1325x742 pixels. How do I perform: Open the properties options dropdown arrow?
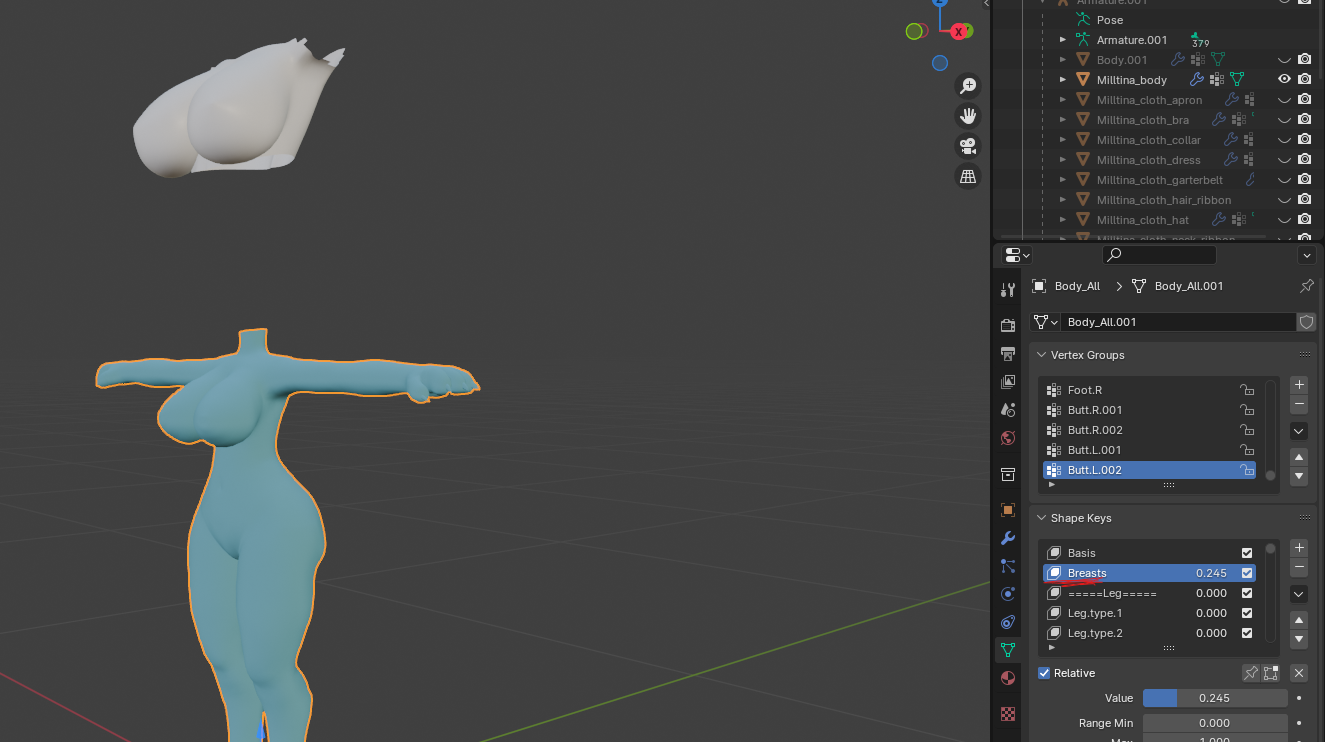1306,255
